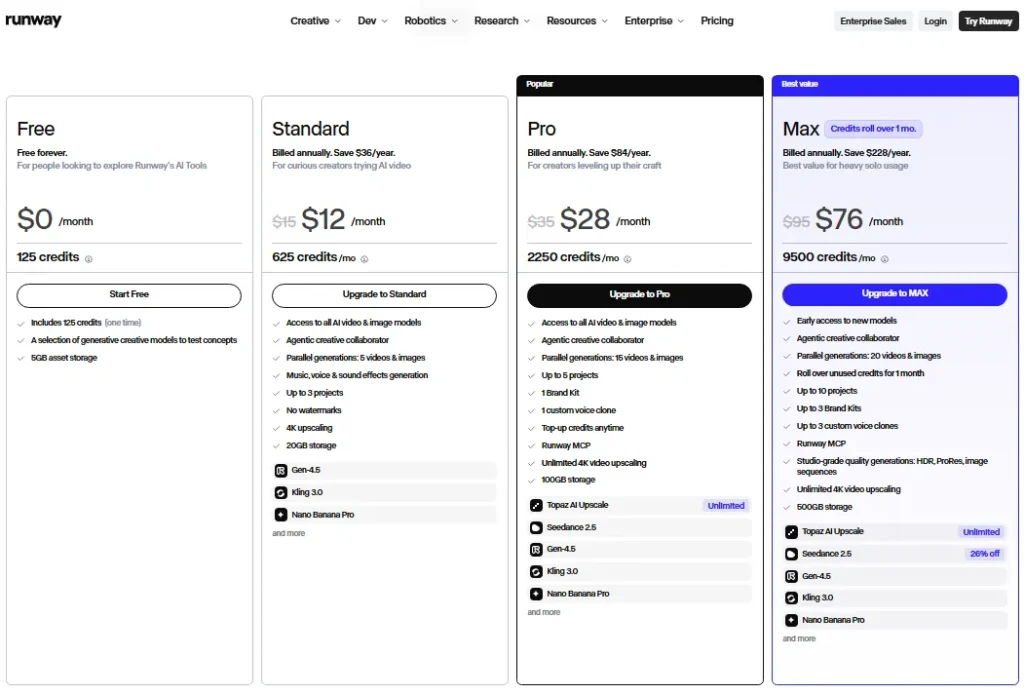Expand the Resources menu chevron
This screenshot has width=1024, height=694.
point(605,21)
